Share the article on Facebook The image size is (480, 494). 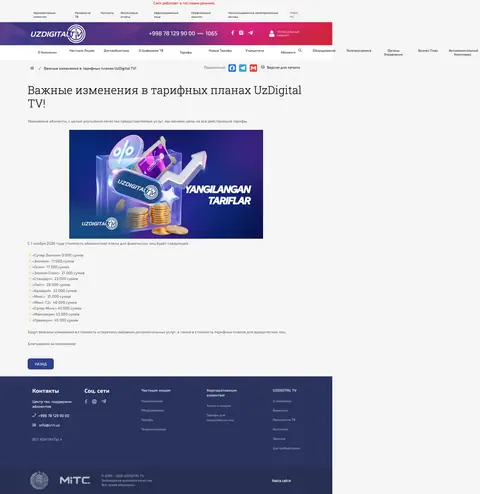point(232,68)
